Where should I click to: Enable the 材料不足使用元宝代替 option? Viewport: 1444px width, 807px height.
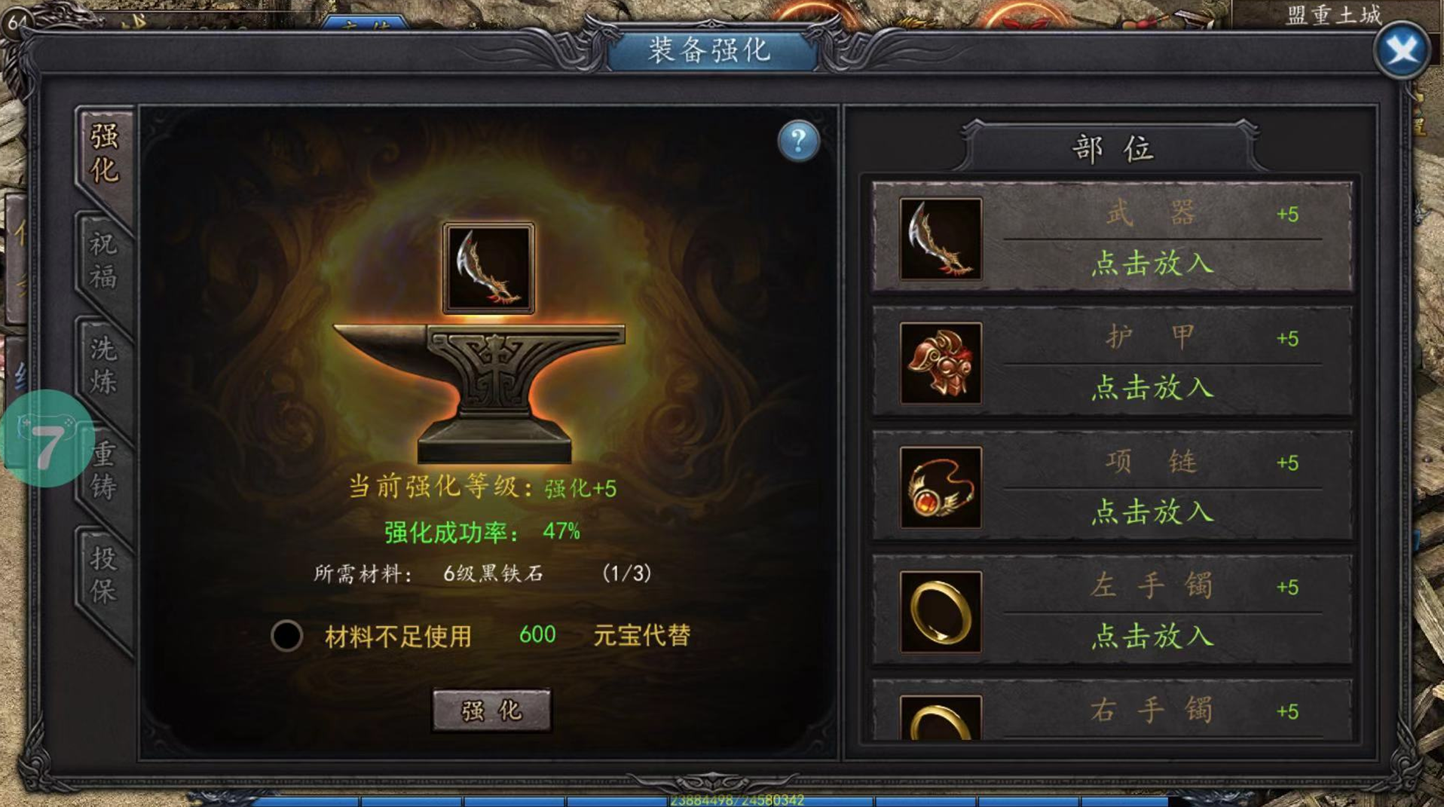coord(287,635)
